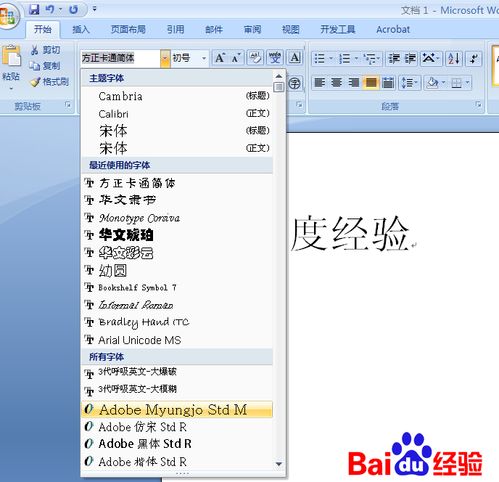Select 幼圆 font from recent list
This screenshot has width=499, height=482.
pos(177,270)
